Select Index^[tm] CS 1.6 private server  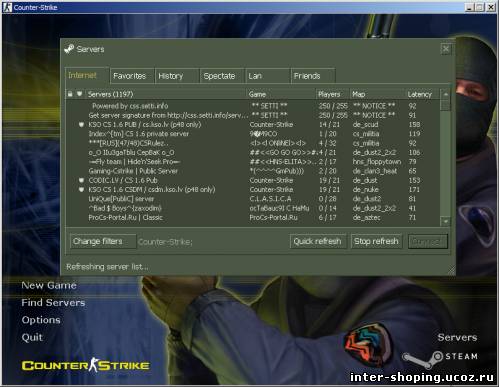click(253, 134)
